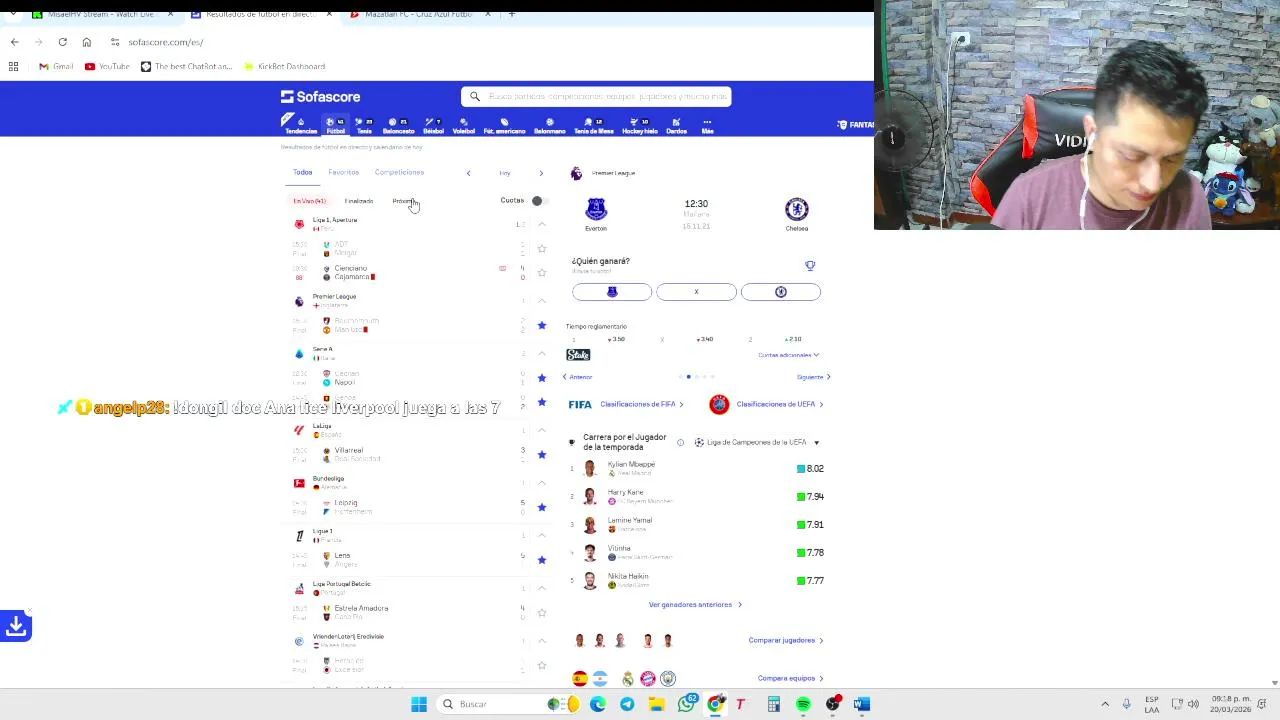Screen dimensions: 1280x720
Task: Favorite the ADT vs Melgar match
Action: (542, 249)
